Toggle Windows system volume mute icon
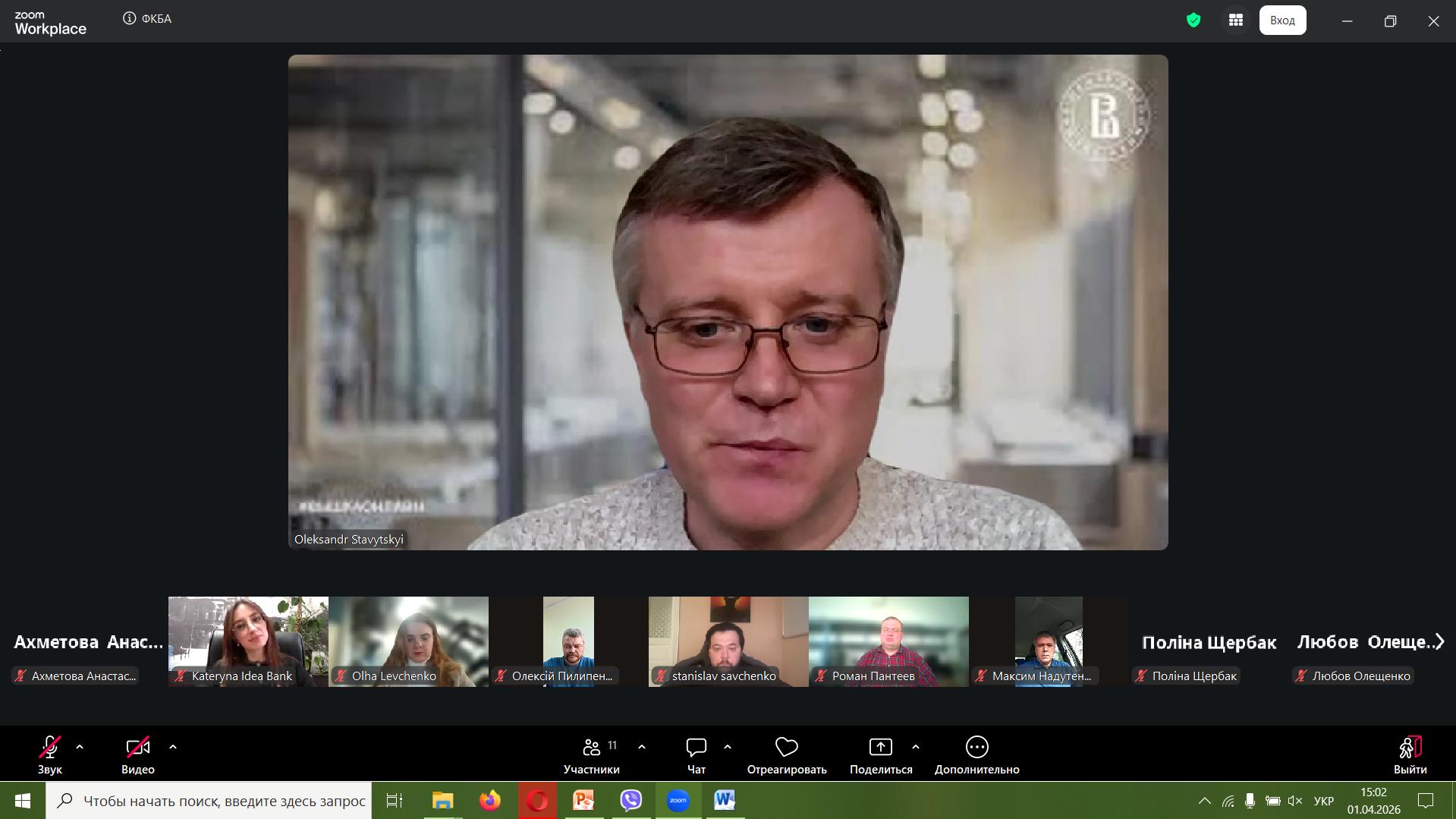Viewport: 1456px width, 819px height. 1295,801
